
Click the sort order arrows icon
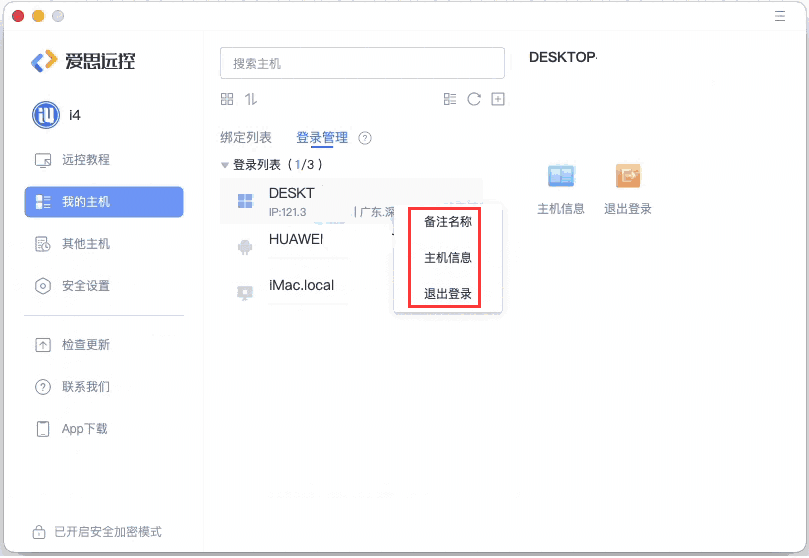pyautogui.click(x=251, y=99)
